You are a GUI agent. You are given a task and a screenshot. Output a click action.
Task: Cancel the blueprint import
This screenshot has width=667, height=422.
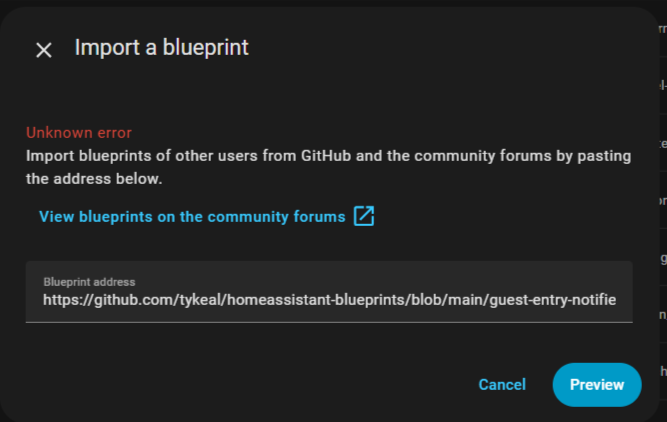(x=502, y=385)
